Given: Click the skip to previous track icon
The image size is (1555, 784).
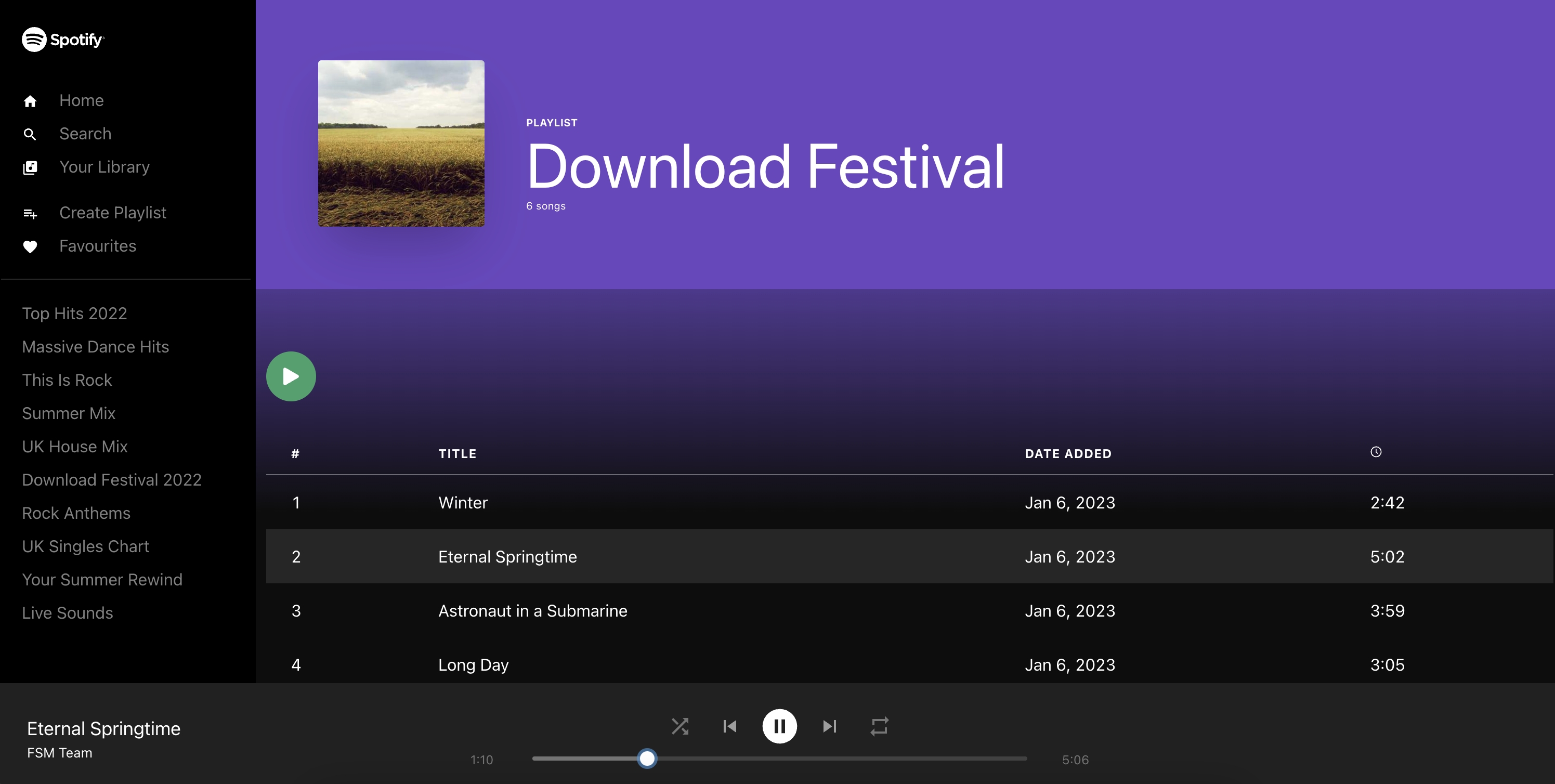Looking at the screenshot, I should point(730,726).
